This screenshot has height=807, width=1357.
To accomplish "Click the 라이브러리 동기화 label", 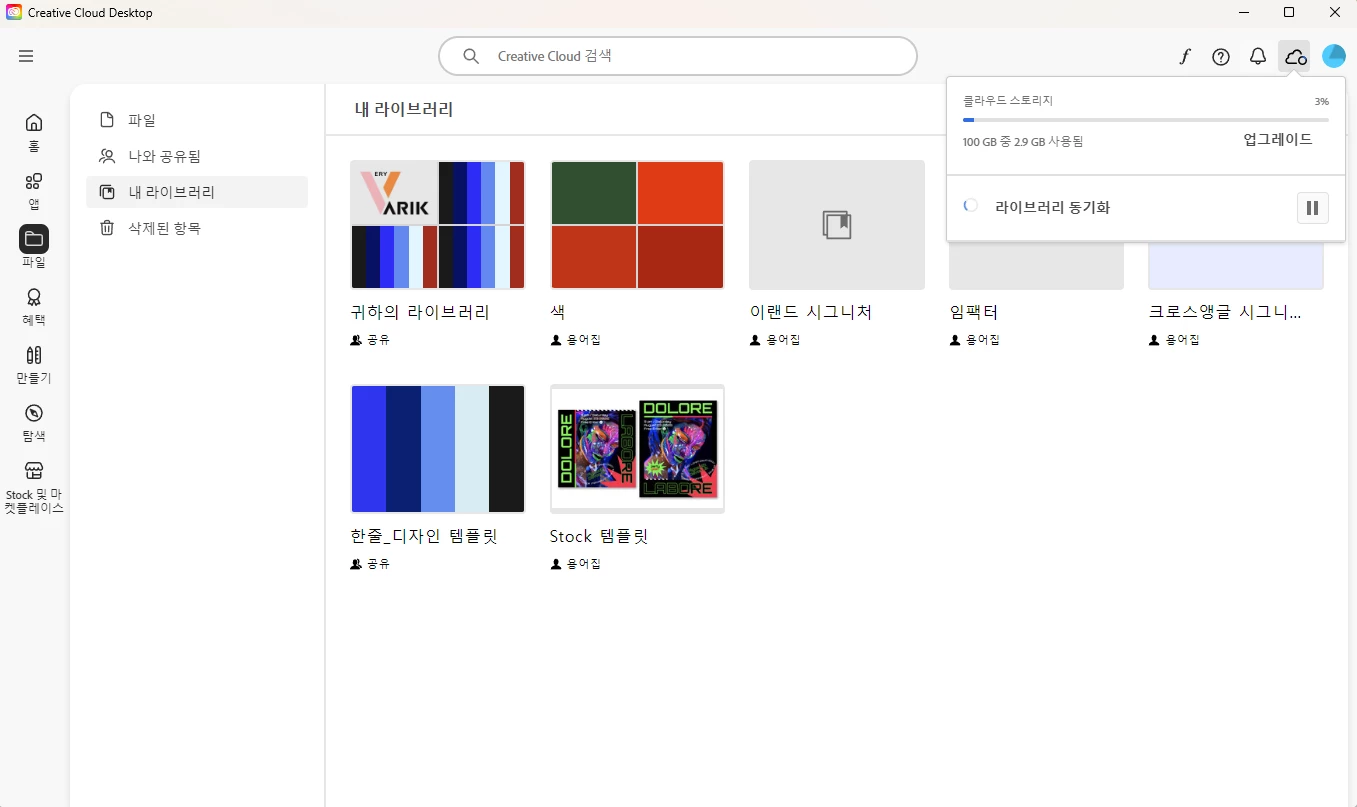I will (x=1052, y=208).
